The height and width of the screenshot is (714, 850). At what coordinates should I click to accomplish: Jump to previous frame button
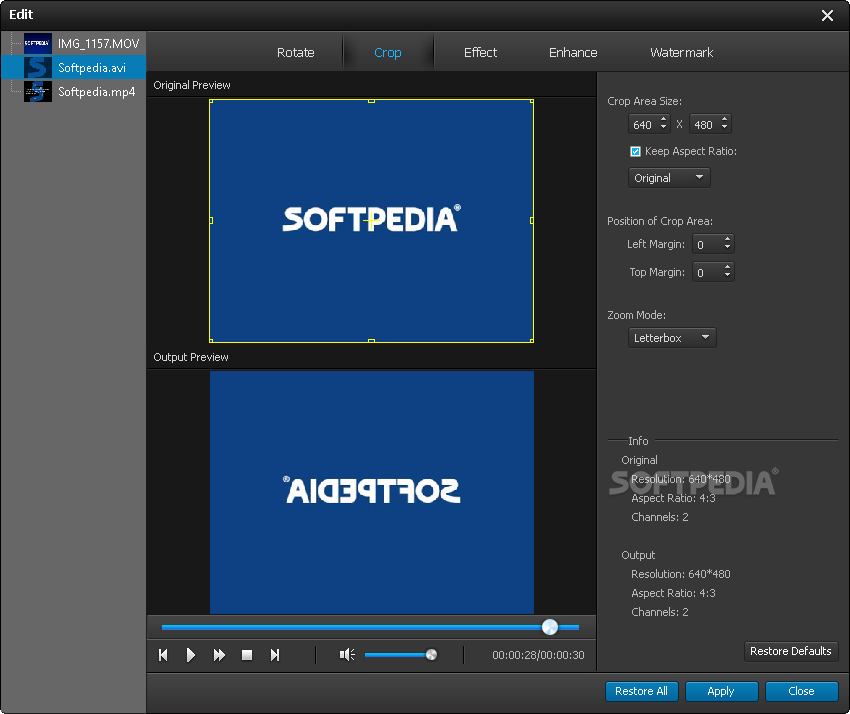tap(163, 655)
